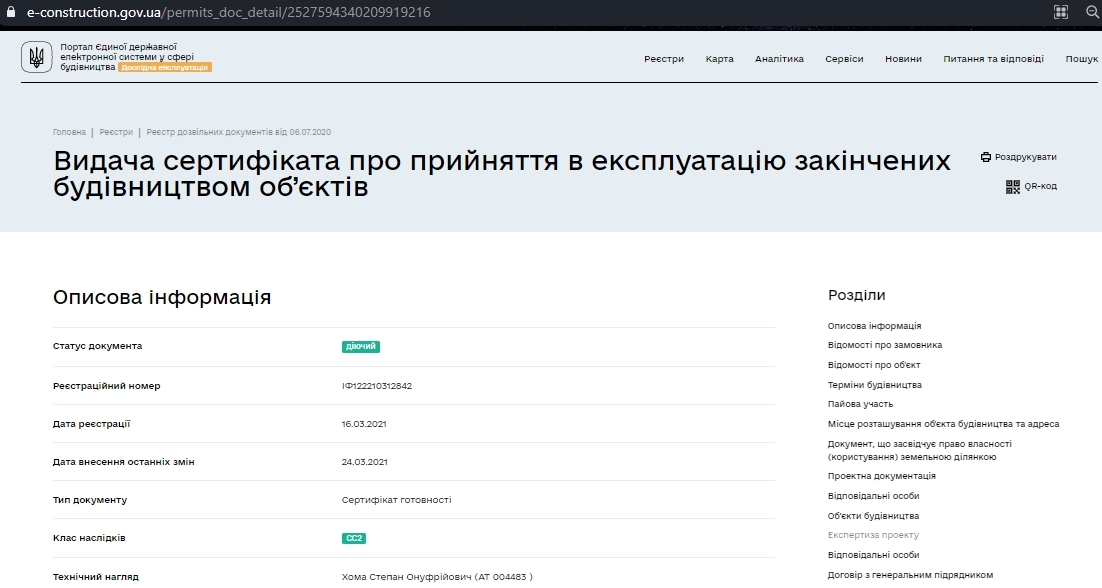Click the Видача сертифіката page title
This screenshot has width=1102, height=588.
click(x=502, y=174)
